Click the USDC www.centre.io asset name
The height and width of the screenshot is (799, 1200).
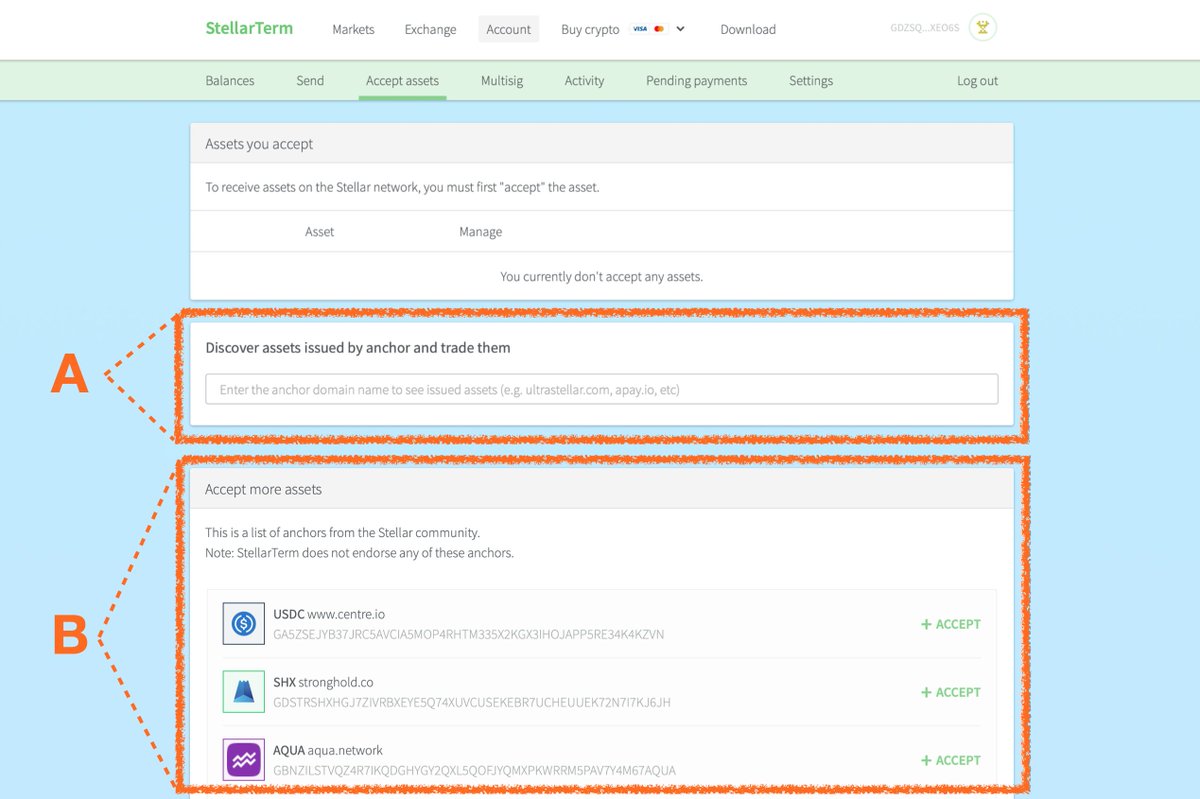tap(329, 614)
